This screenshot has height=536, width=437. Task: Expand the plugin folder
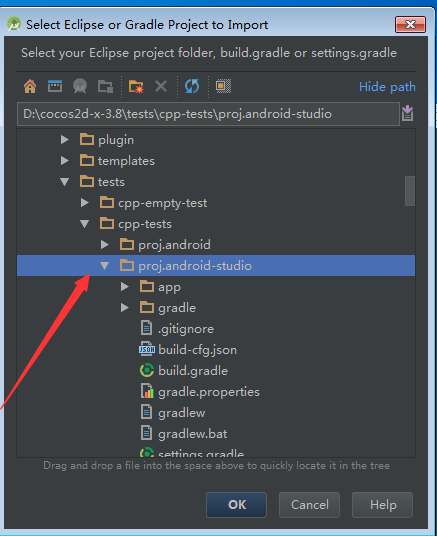[65, 139]
